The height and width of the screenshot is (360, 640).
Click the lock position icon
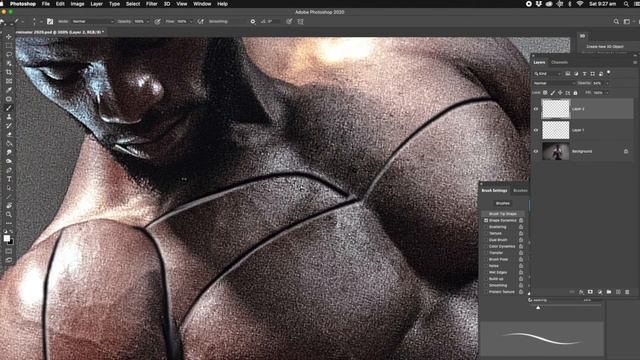point(560,93)
